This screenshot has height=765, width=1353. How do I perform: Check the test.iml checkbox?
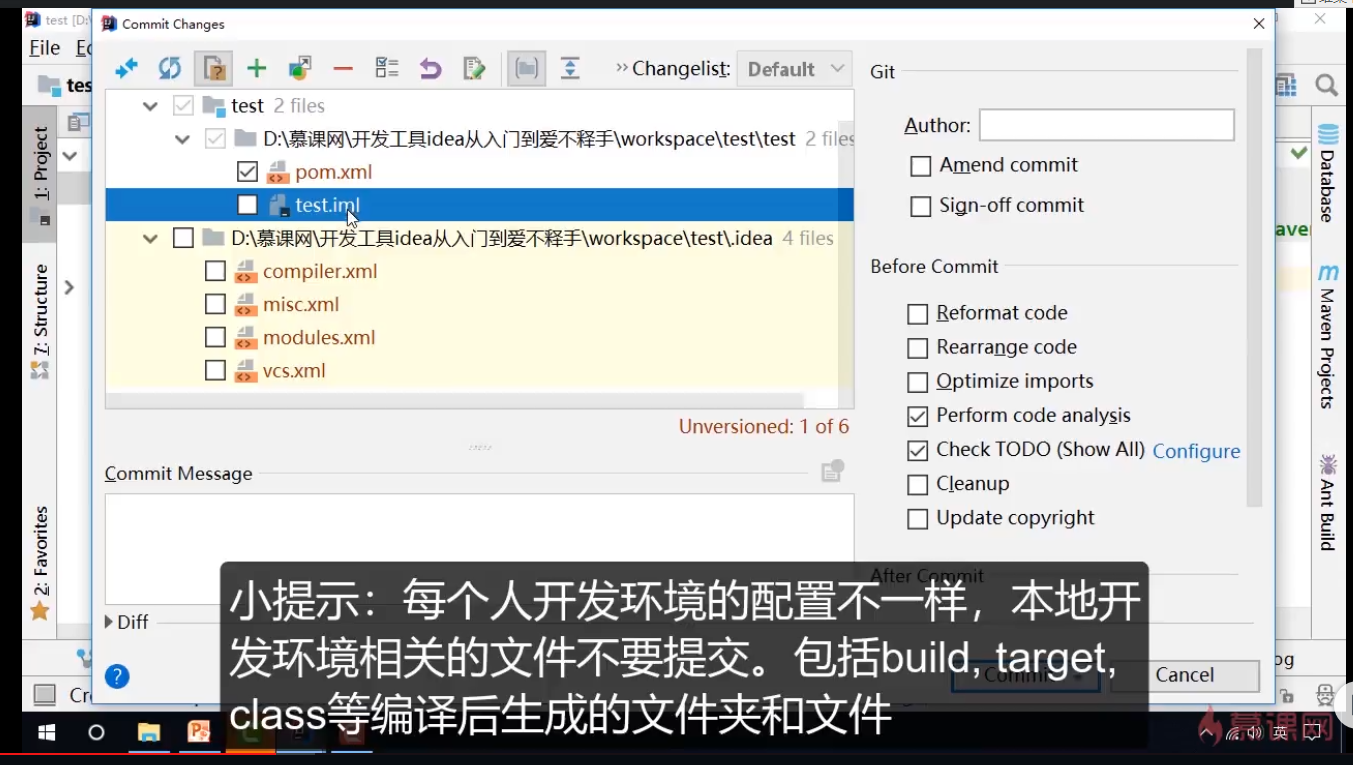(x=247, y=205)
